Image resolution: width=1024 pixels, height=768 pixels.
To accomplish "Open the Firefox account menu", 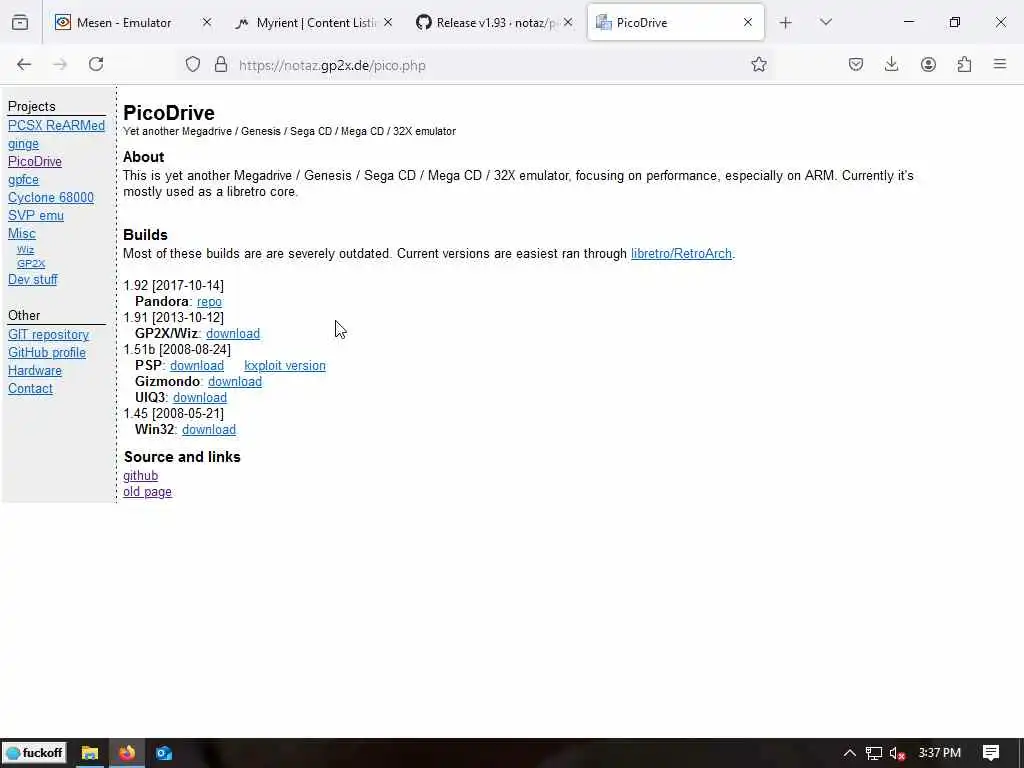I will tap(928, 64).
